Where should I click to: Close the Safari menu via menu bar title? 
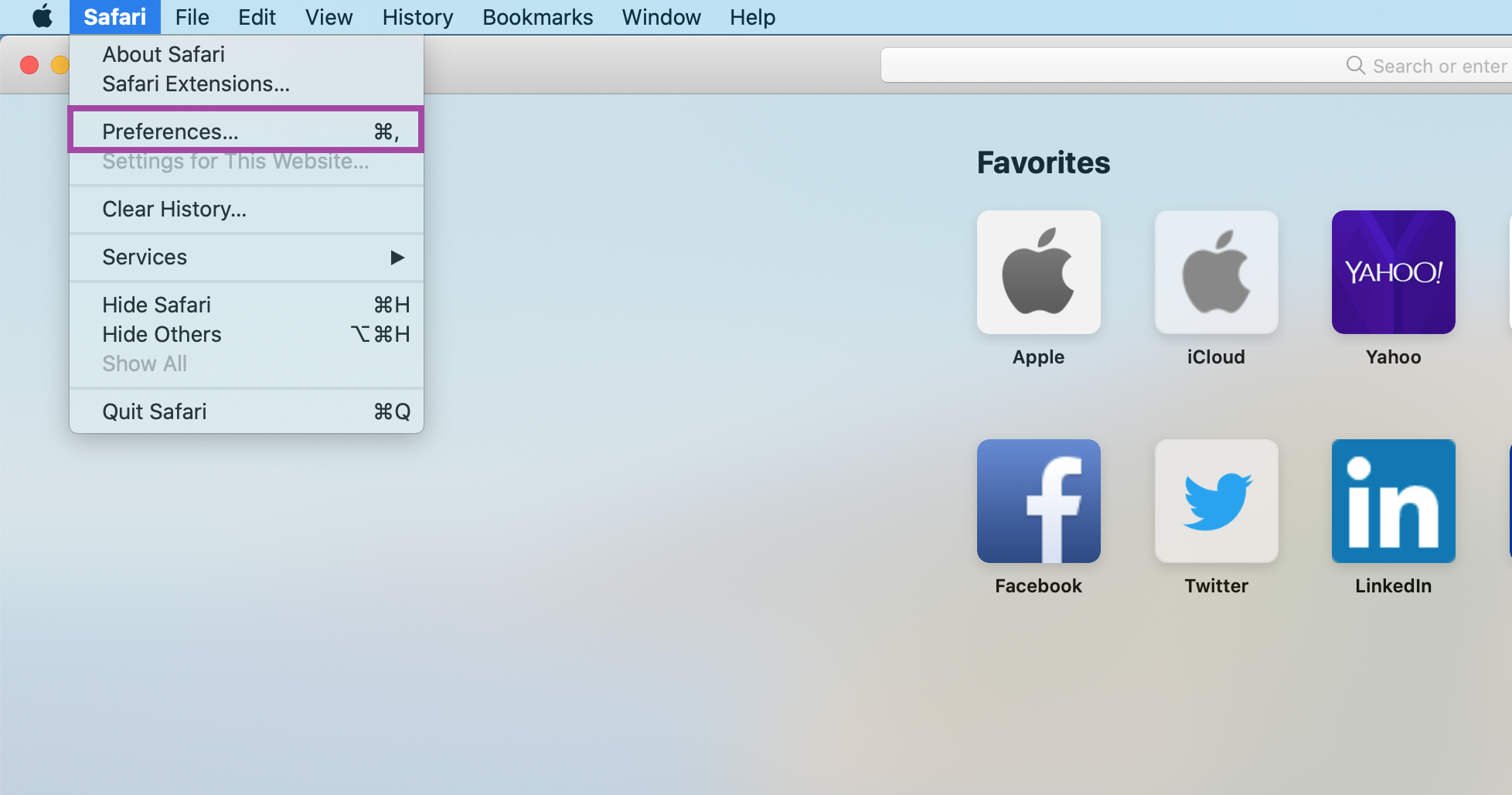pyautogui.click(x=114, y=17)
